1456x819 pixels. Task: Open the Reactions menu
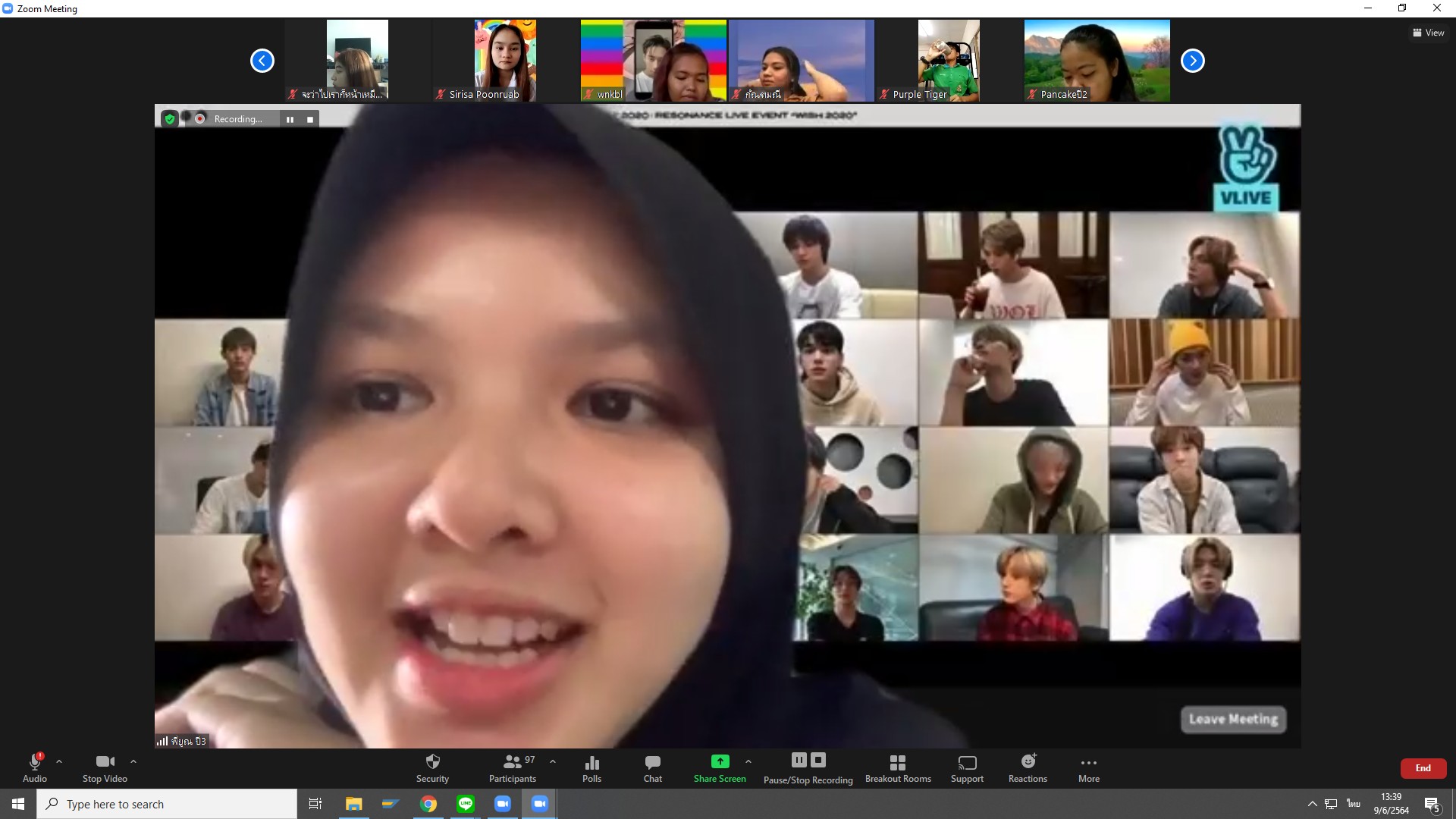click(1028, 767)
